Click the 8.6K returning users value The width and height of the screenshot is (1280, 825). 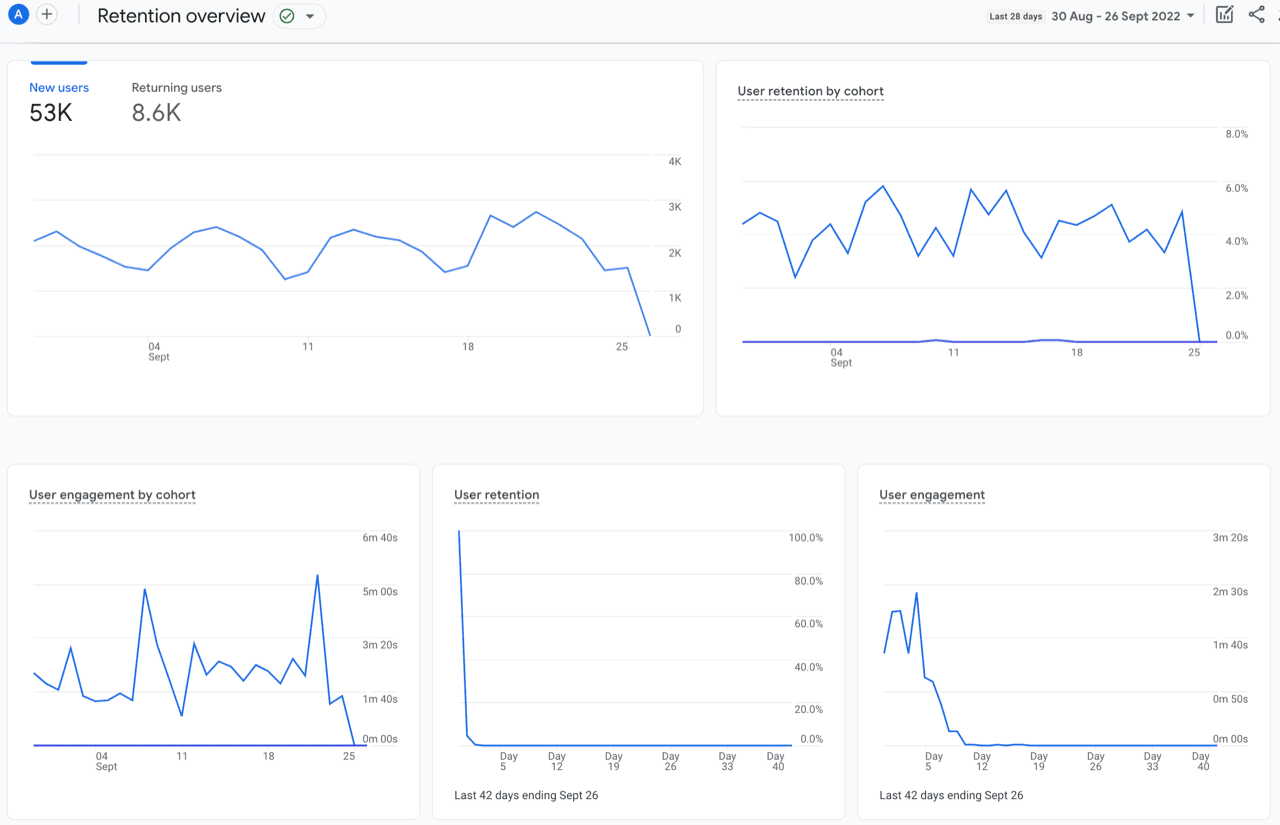(156, 113)
